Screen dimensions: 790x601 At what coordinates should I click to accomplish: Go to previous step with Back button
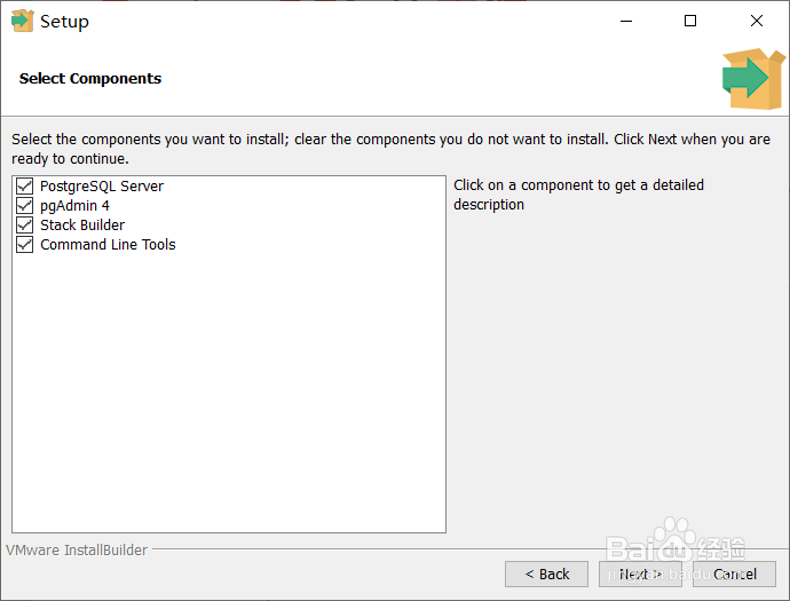tap(547, 574)
